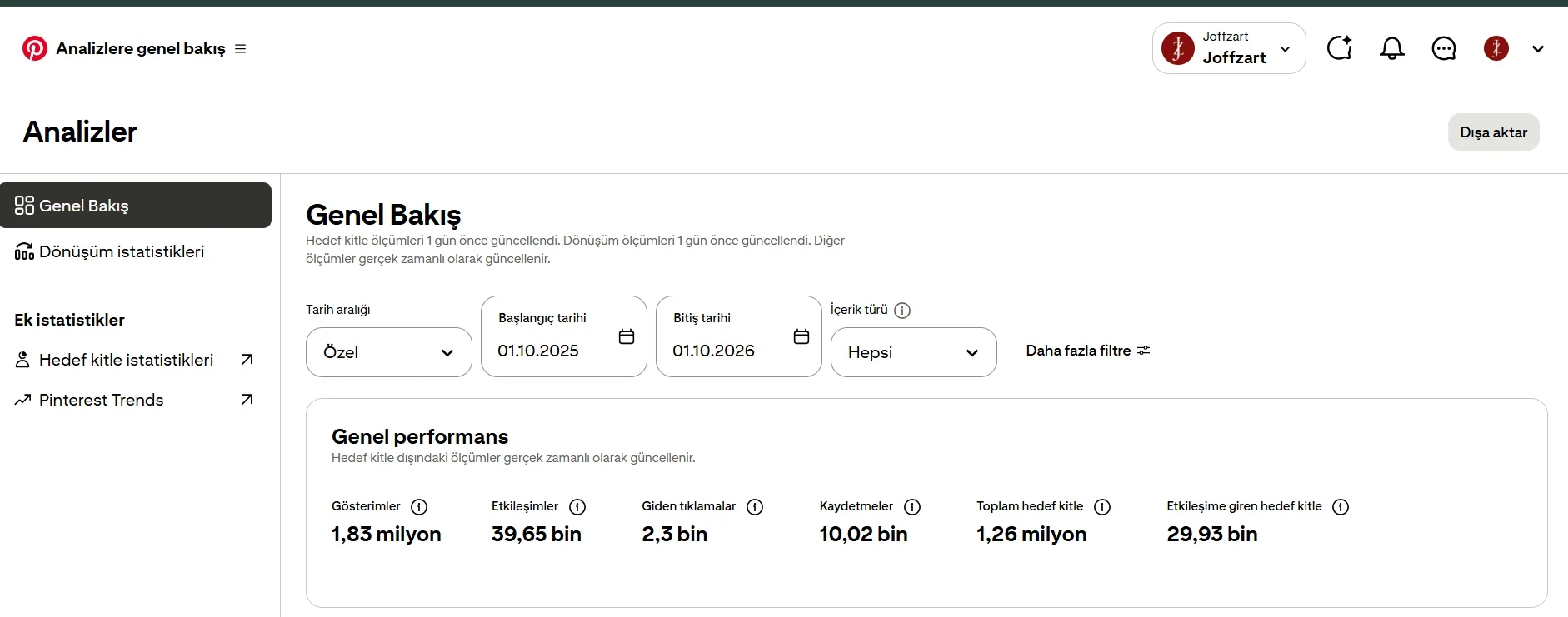1568x617 pixels.
Task: Click the 10,02 bin Kaydetmeler value
Action: point(864,535)
